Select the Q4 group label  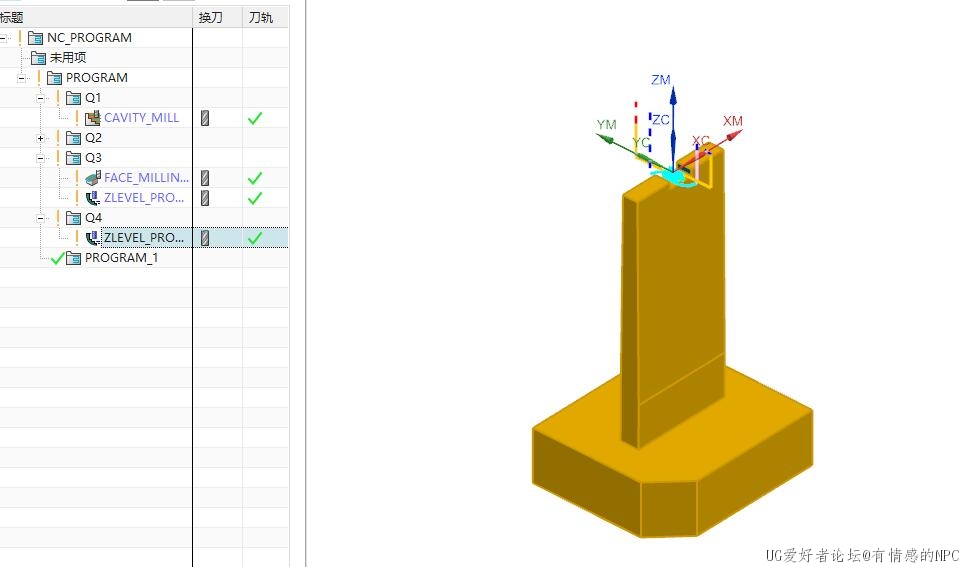(93, 218)
